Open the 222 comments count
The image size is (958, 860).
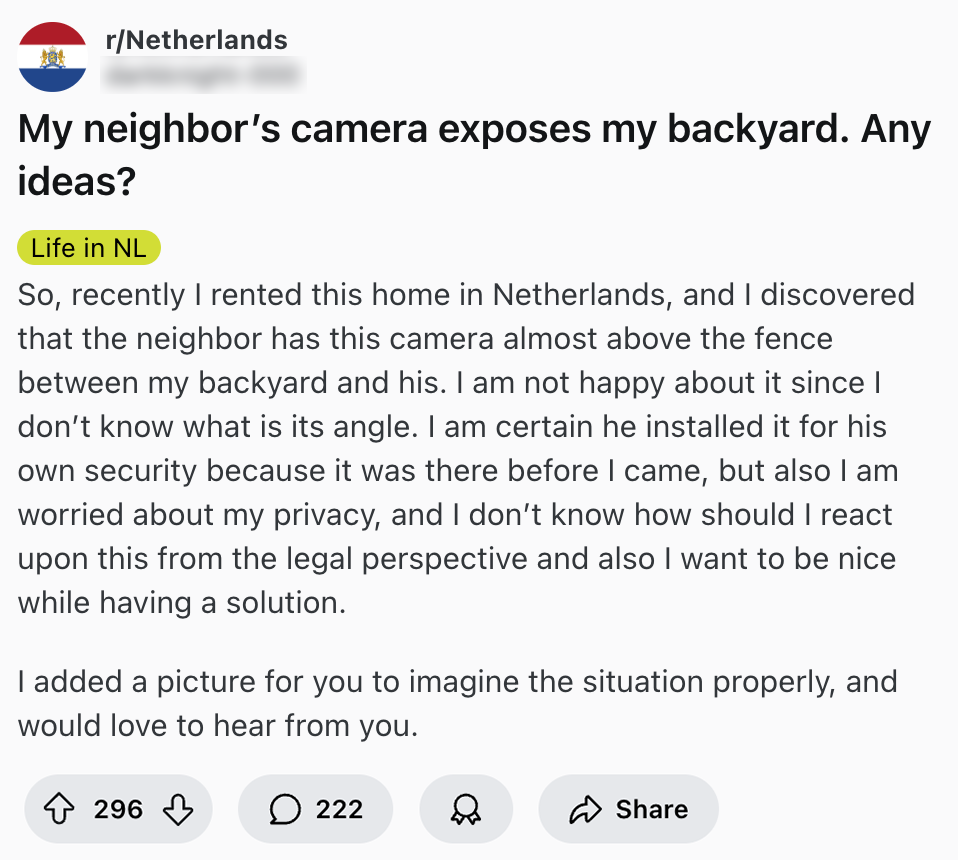pyautogui.click(x=339, y=809)
